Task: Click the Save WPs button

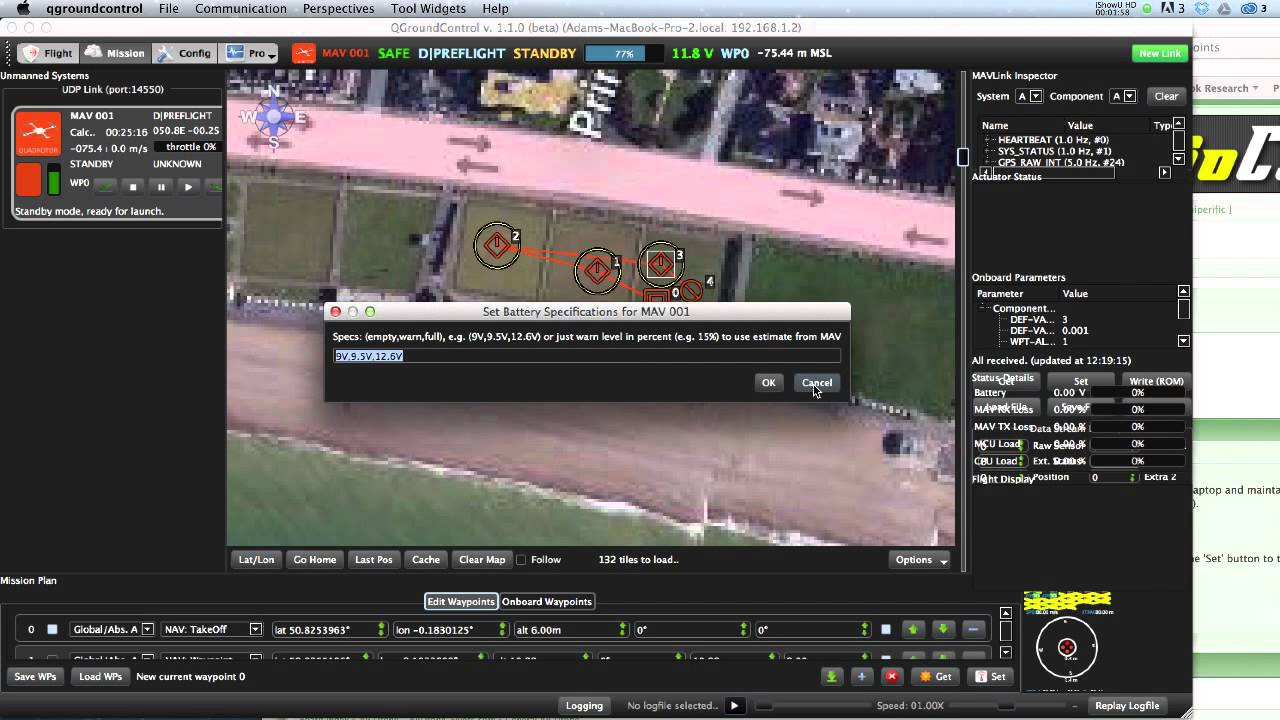Action: [x=35, y=677]
